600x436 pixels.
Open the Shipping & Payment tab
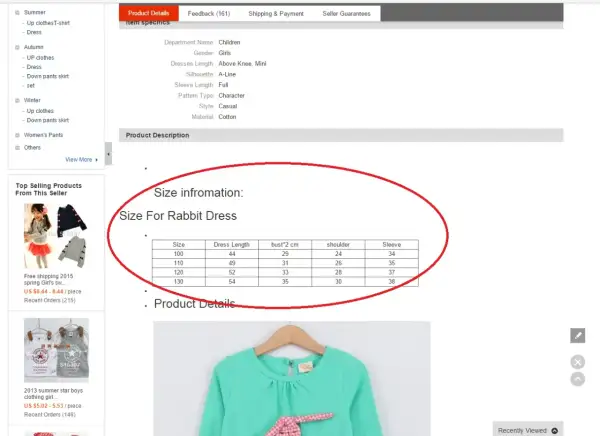coord(276,13)
